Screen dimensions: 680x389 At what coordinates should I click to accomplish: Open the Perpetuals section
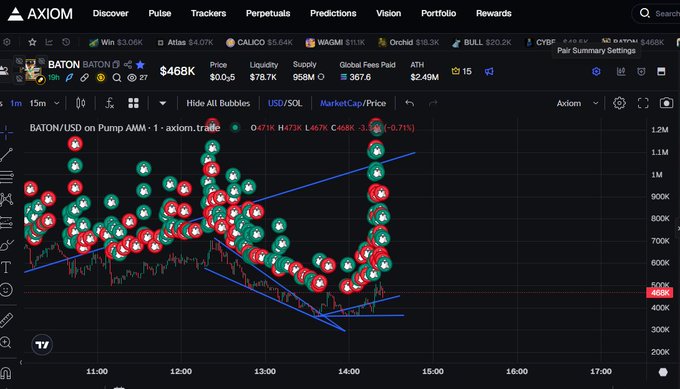point(268,13)
